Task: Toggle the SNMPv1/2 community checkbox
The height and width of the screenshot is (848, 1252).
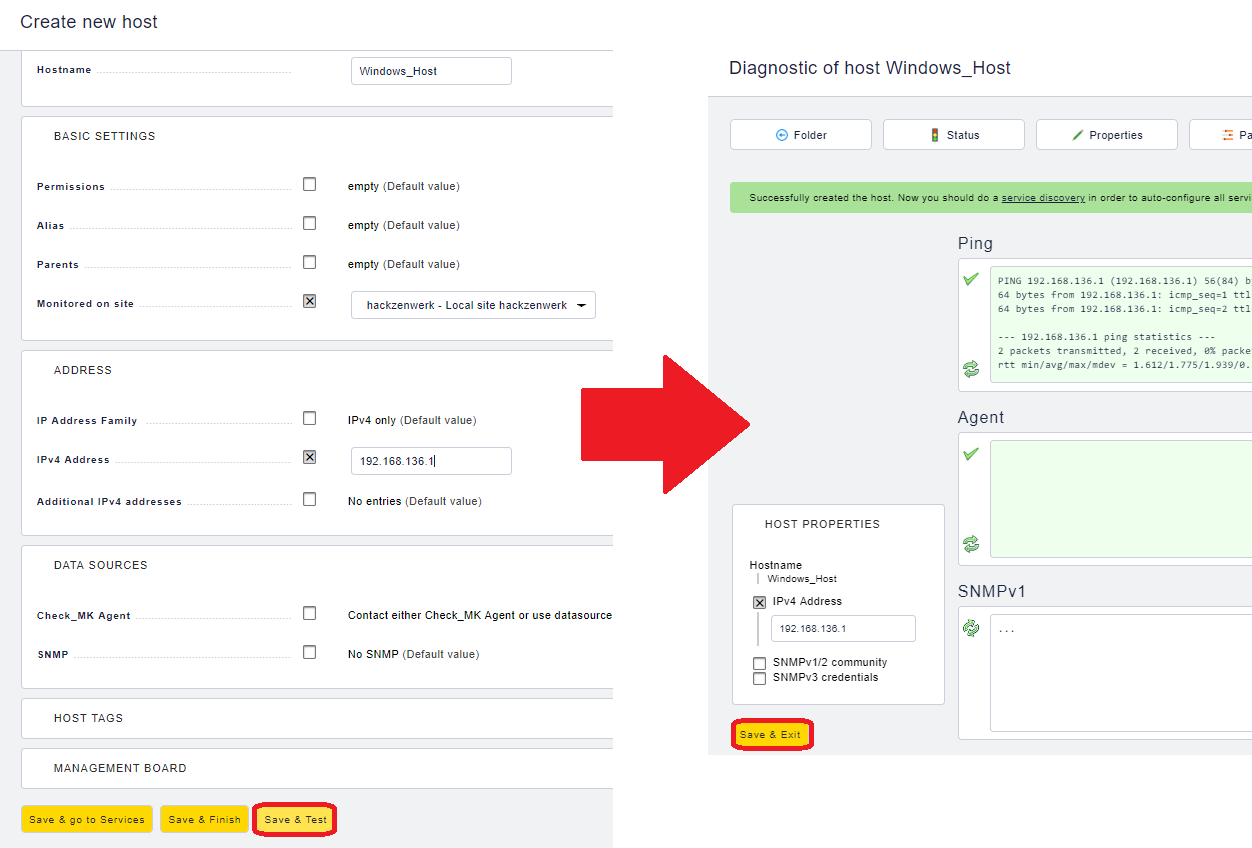Action: [x=760, y=663]
